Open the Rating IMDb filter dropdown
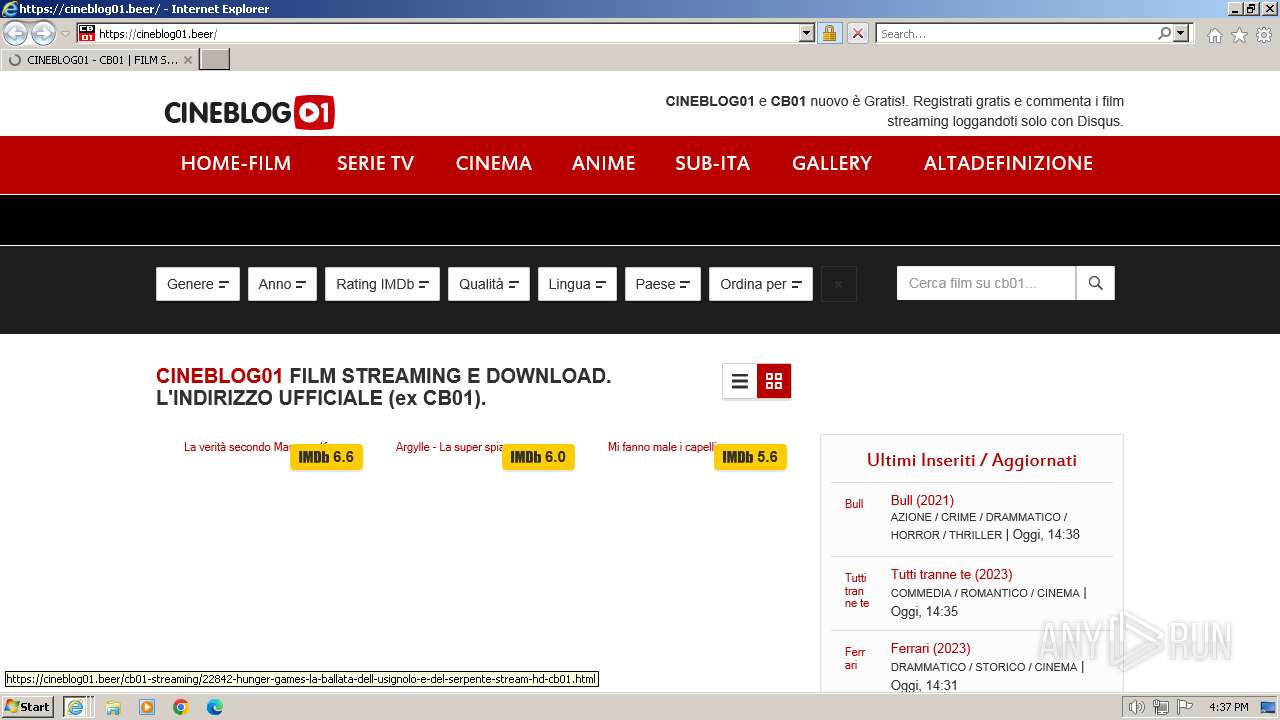Viewport: 1280px width, 720px height. 382,284
